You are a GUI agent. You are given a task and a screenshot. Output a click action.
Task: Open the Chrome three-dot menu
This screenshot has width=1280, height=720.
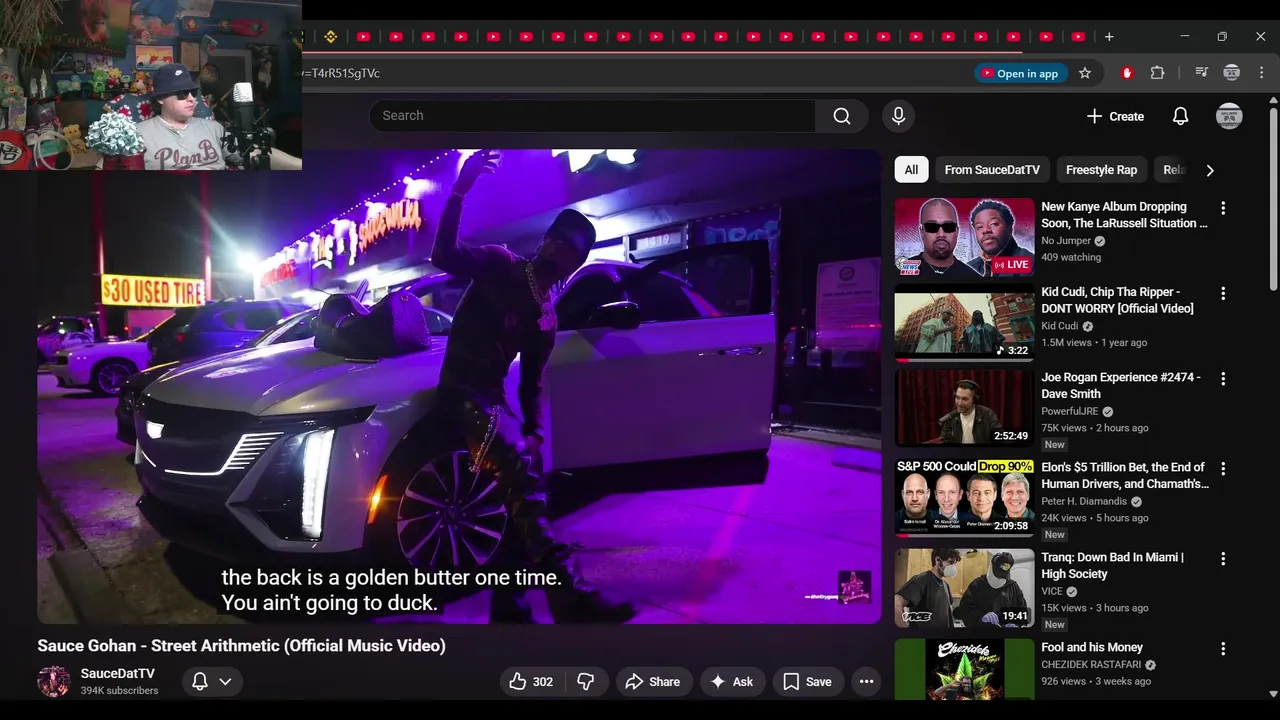click(x=1262, y=73)
